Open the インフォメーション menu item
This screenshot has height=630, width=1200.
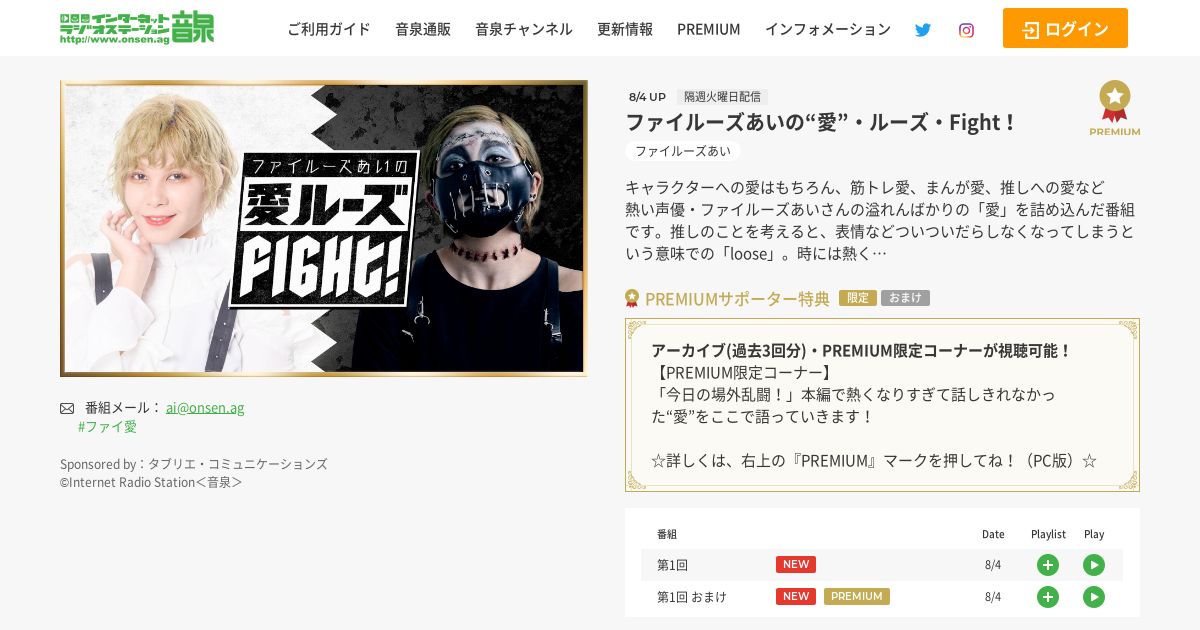[828, 29]
